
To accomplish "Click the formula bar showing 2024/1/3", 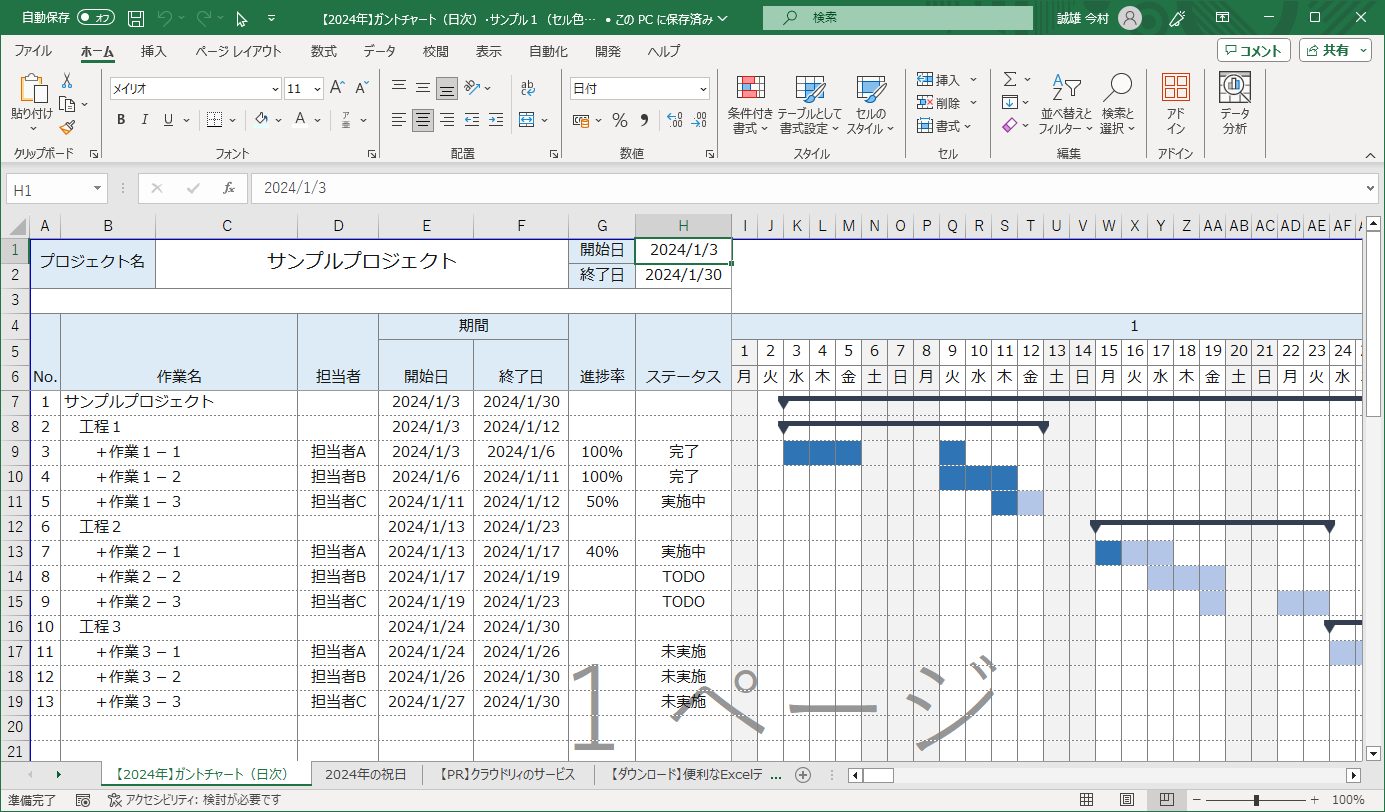I will click(800, 188).
